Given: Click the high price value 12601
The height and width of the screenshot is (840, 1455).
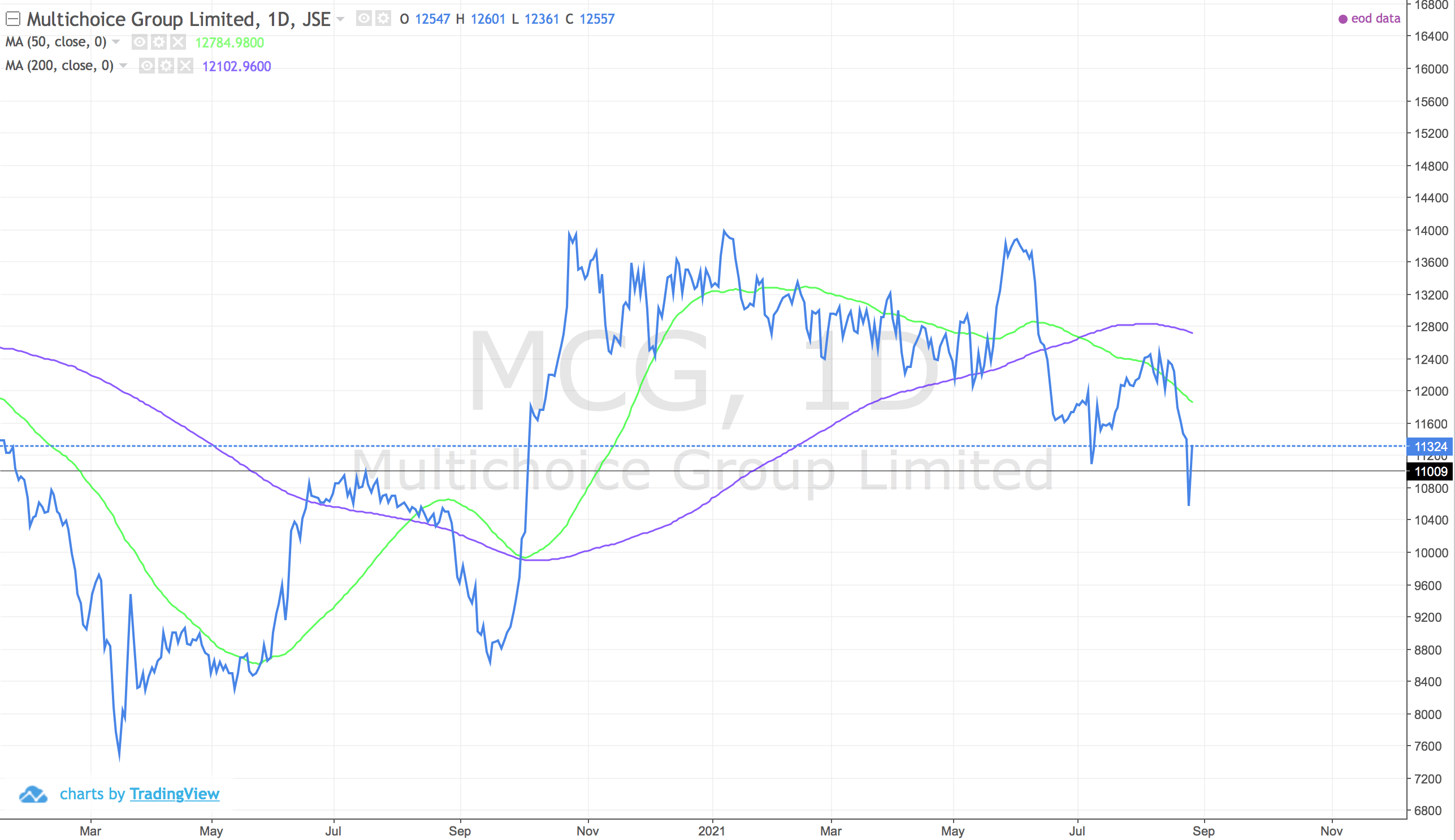Looking at the screenshot, I should (x=487, y=19).
